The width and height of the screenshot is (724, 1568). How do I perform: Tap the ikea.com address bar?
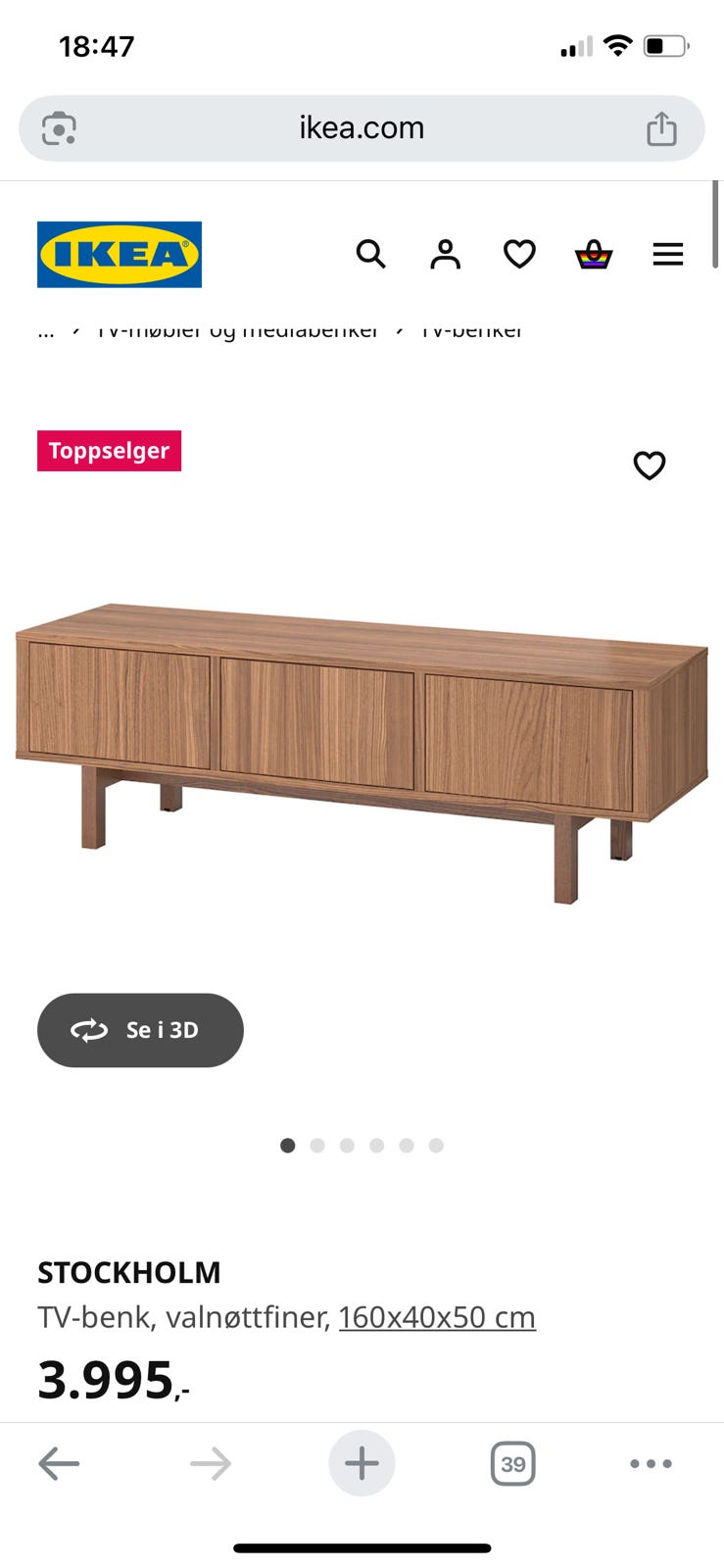click(362, 128)
